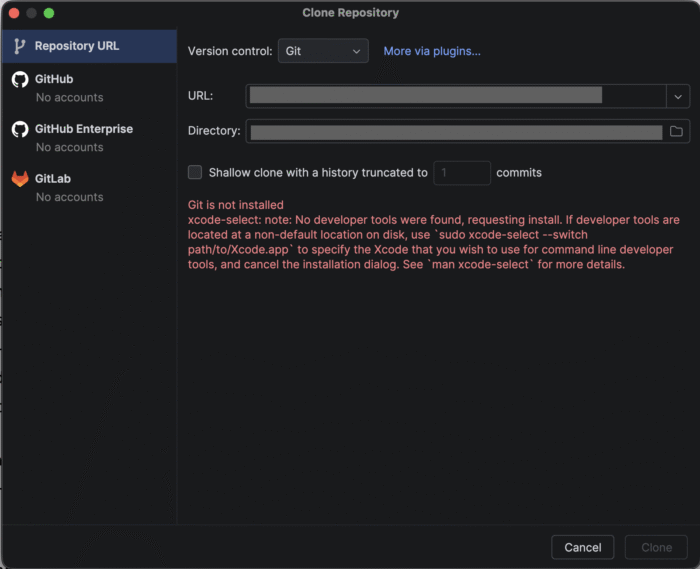Image resolution: width=700 pixels, height=569 pixels.
Task: Open the More via plugins link
Action: 432,51
